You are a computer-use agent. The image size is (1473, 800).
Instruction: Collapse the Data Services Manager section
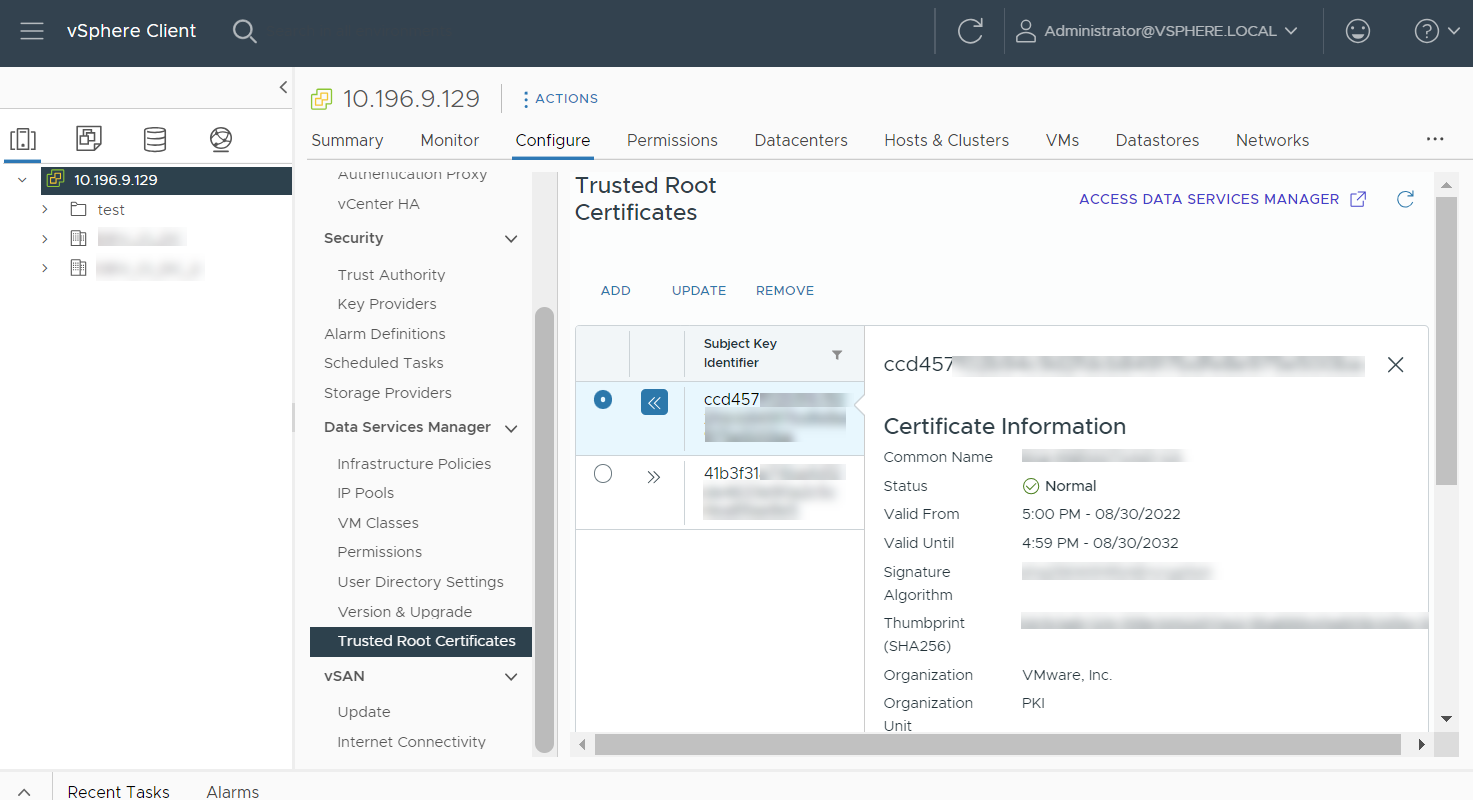point(511,428)
